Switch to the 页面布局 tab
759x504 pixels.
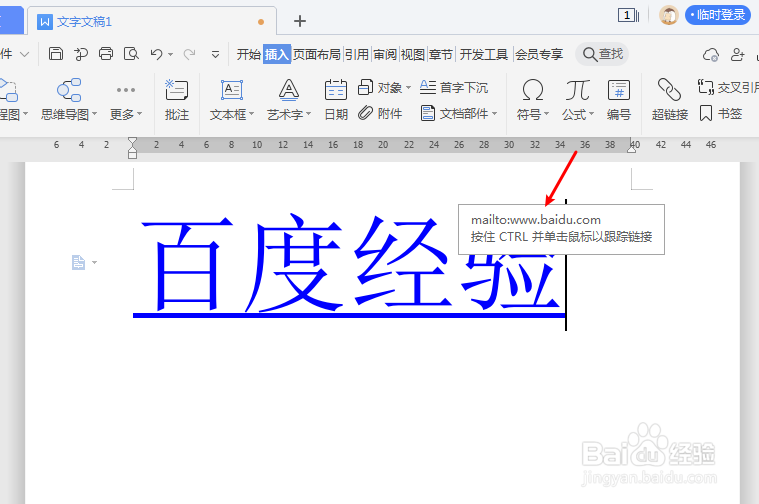[x=317, y=54]
